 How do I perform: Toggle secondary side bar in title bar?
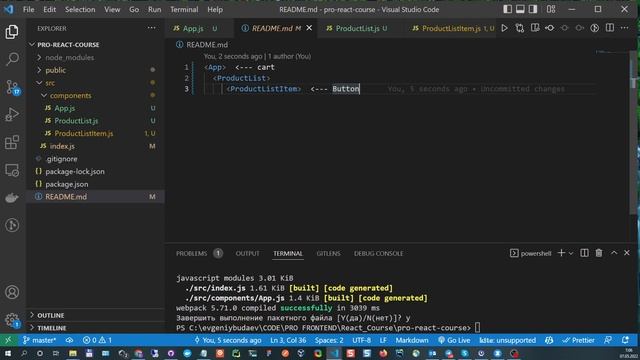pyautogui.click(x=533, y=9)
